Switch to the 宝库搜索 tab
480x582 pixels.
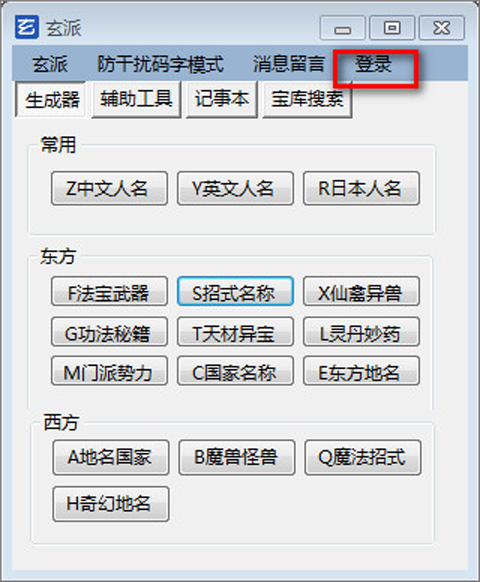pyautogui.click(x=307, y=99)
